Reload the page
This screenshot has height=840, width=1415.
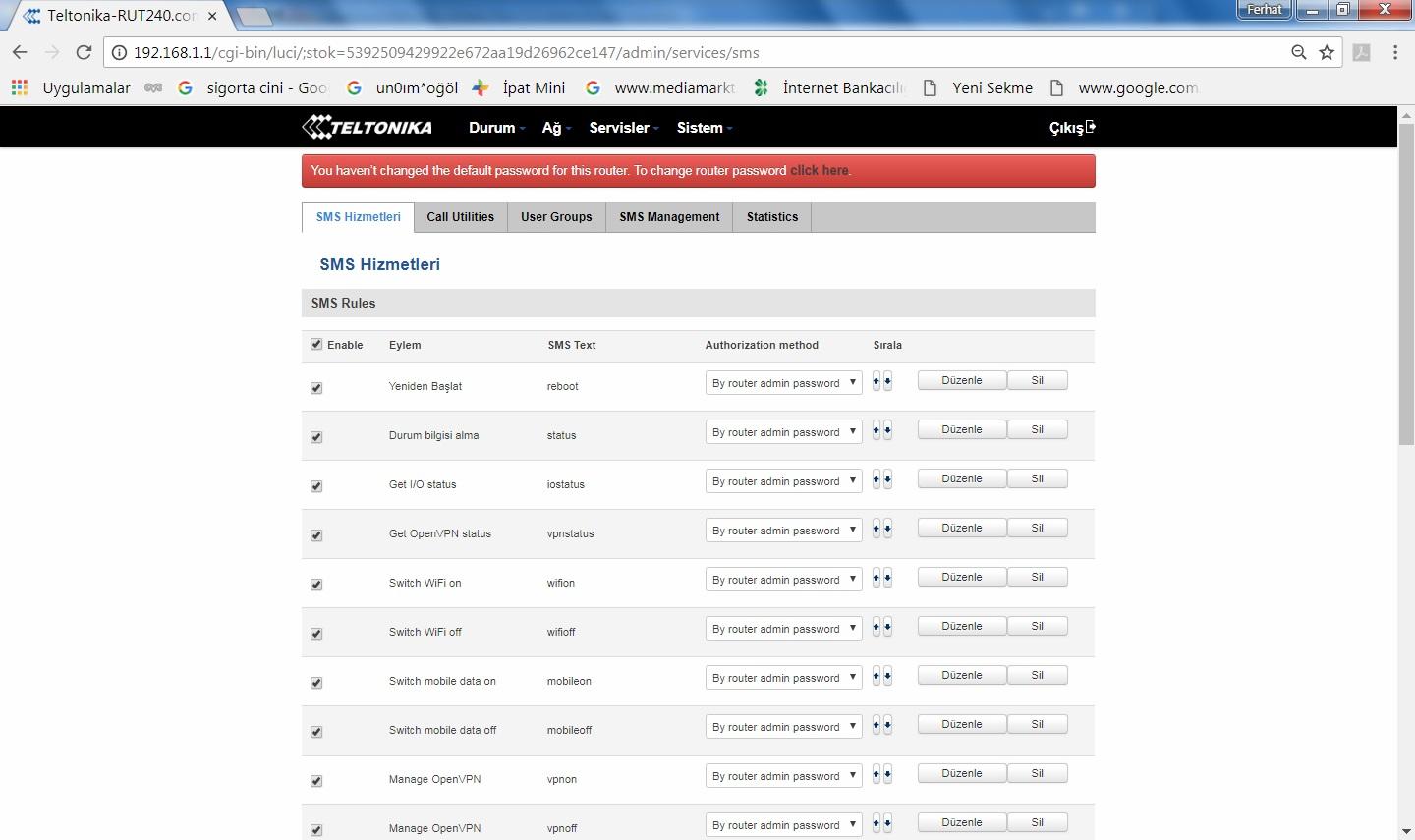[84, 53]
